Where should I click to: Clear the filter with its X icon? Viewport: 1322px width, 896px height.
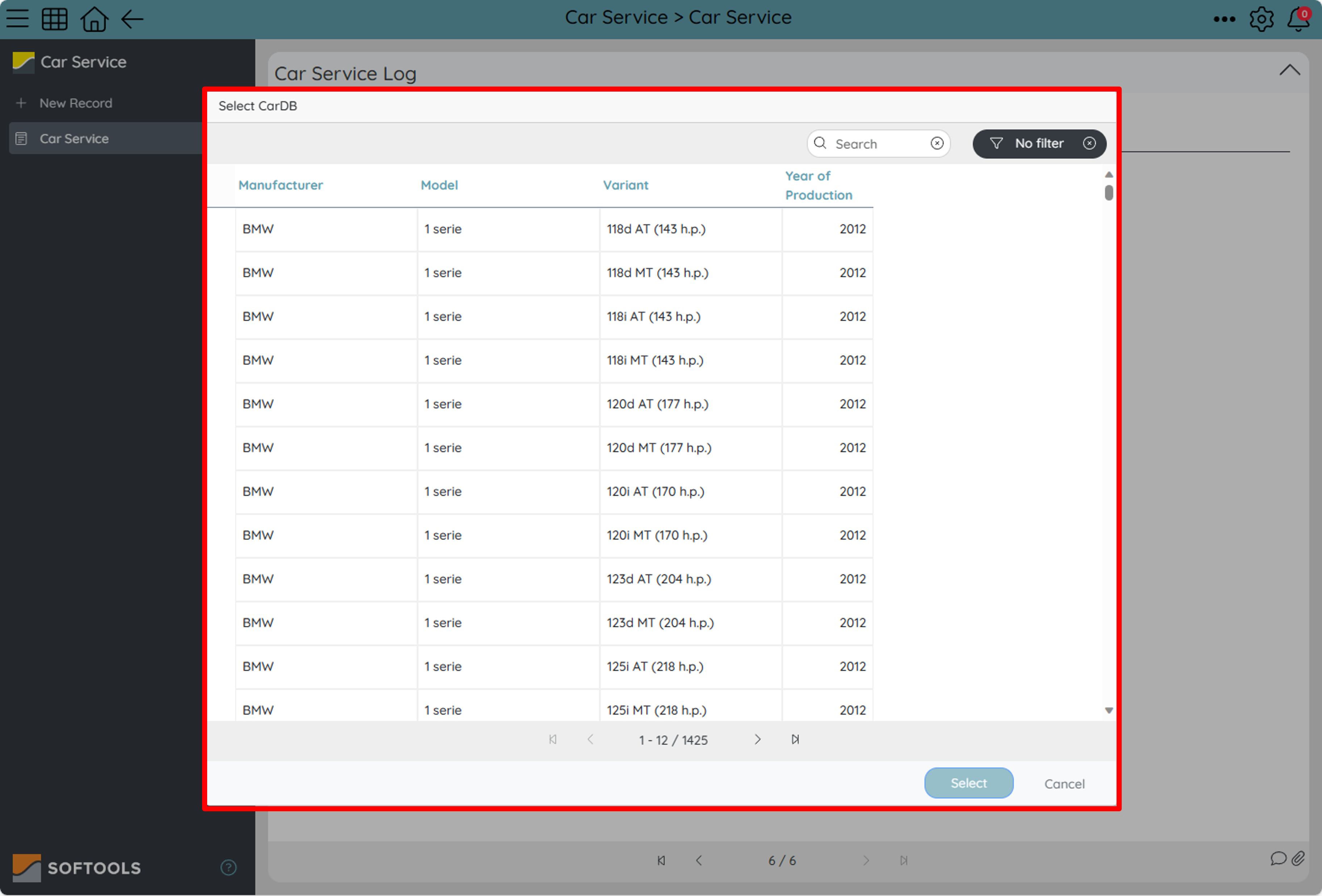pos(1089,143)
